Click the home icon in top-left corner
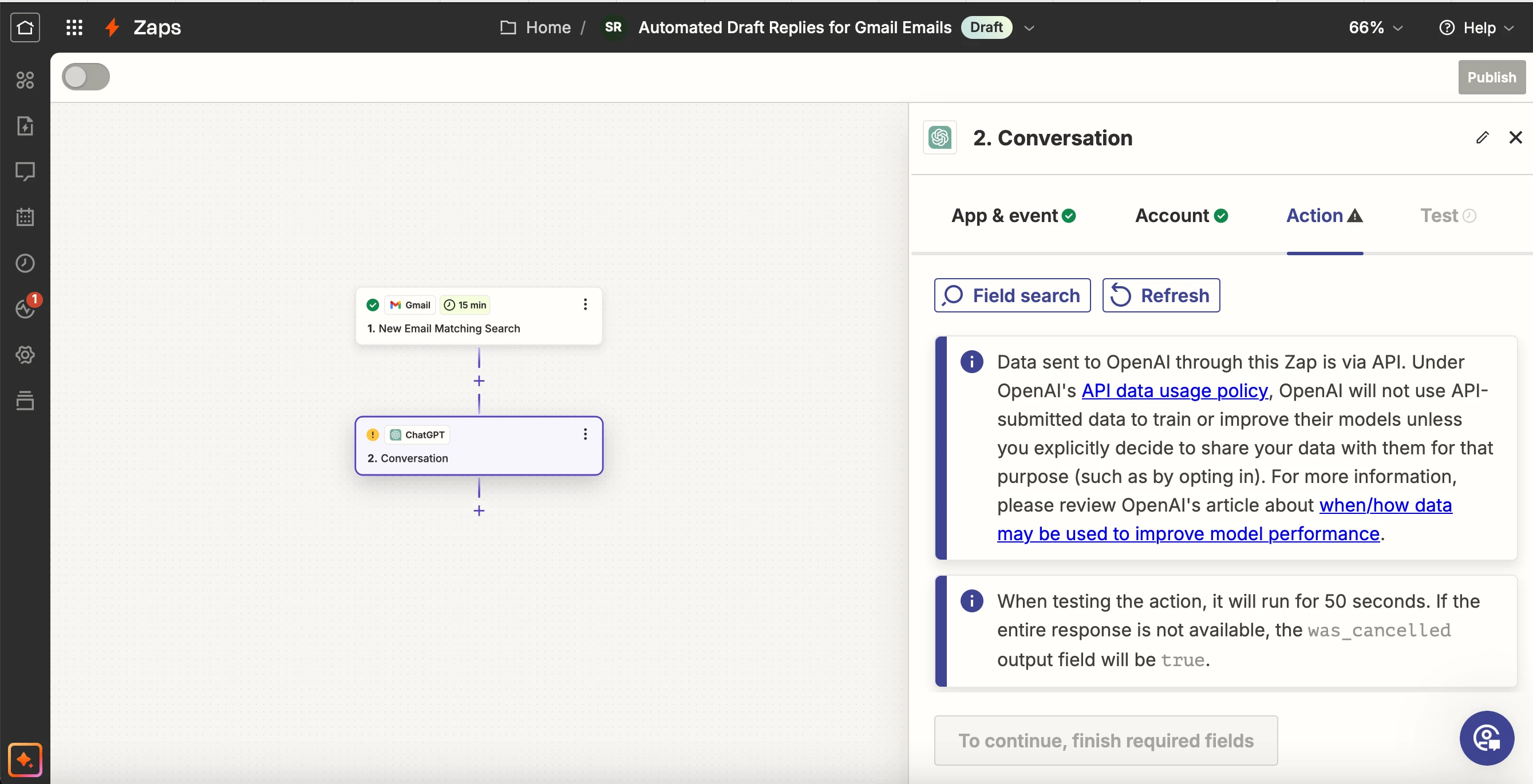The image size is (1533, 784). 25,27
